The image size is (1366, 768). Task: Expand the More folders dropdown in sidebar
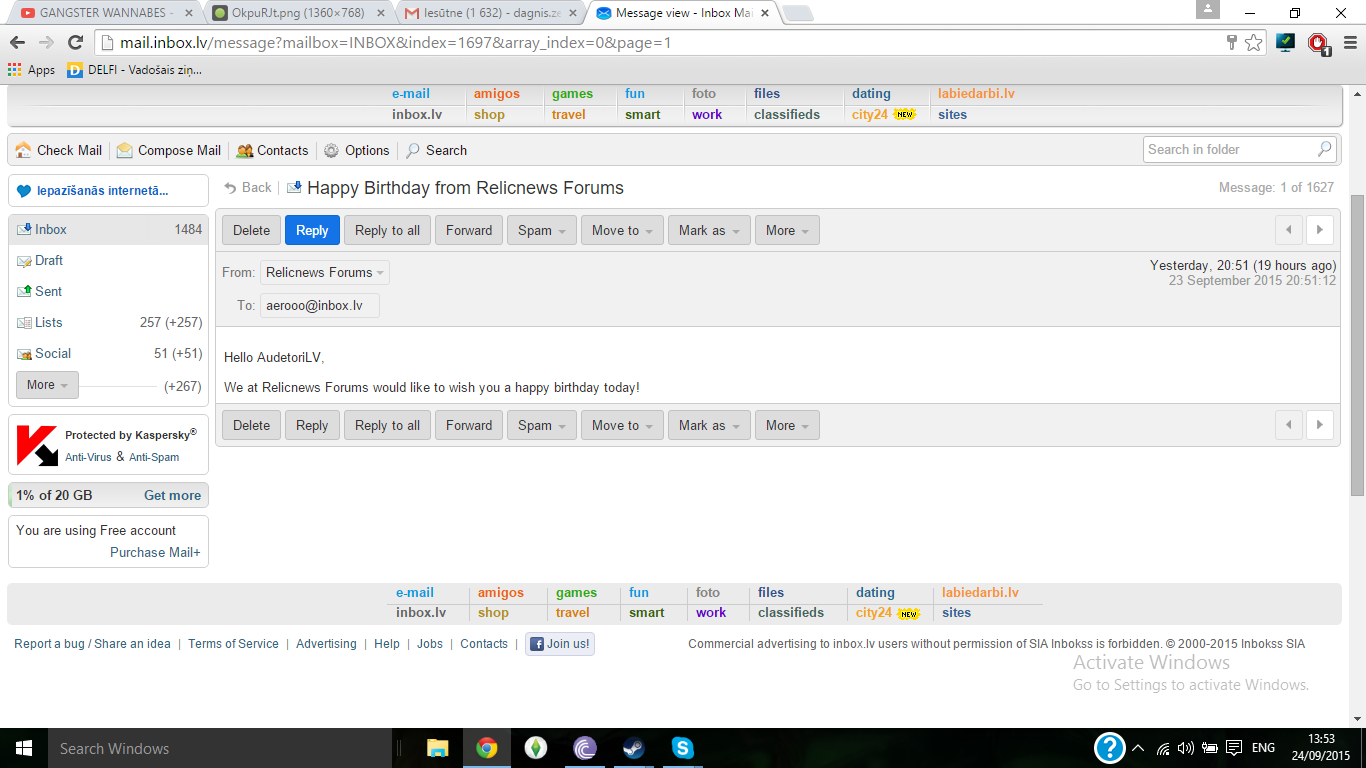pos(47,385)
